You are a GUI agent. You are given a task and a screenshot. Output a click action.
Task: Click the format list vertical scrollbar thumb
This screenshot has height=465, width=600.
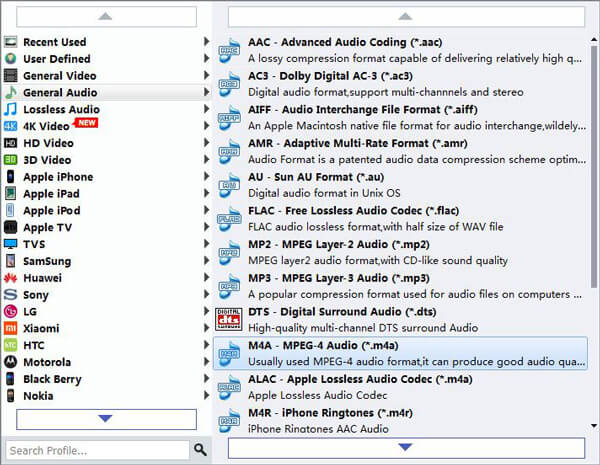click(x=594, y=166)
